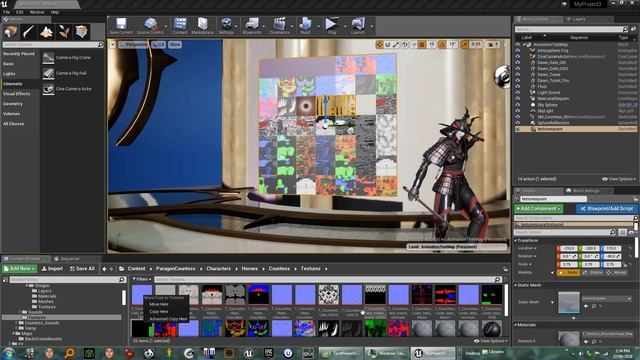Click the Blueprint/Add Script button
This screenshot has width=640, height=360.
pyautogui.click(x=606, y=209)
